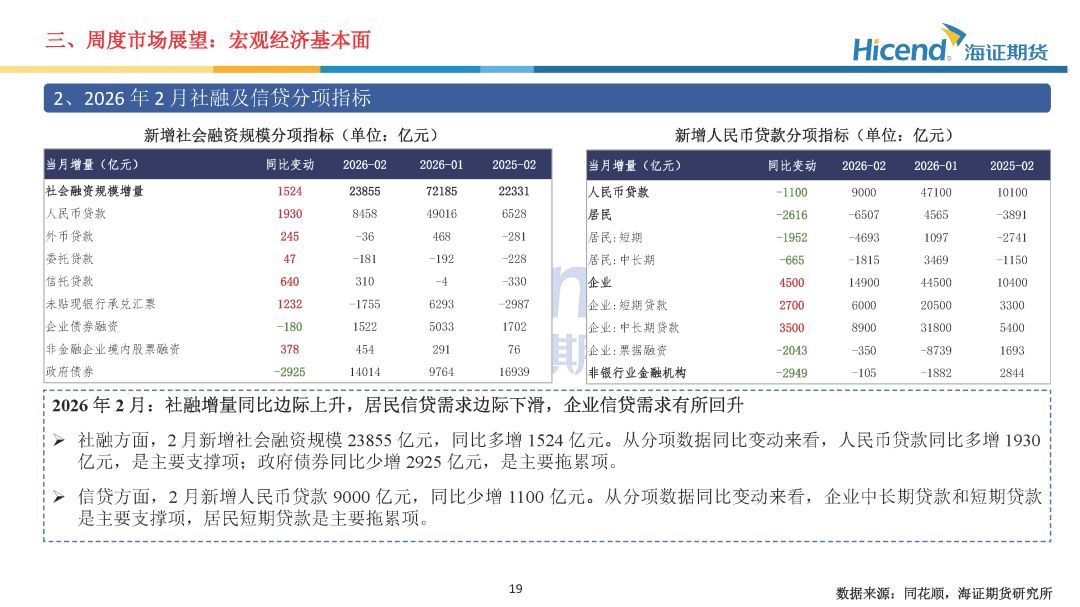Click value -2925 in the 政府债券 row
Viewport: 1080px width, 607px height.
point(290,371)
